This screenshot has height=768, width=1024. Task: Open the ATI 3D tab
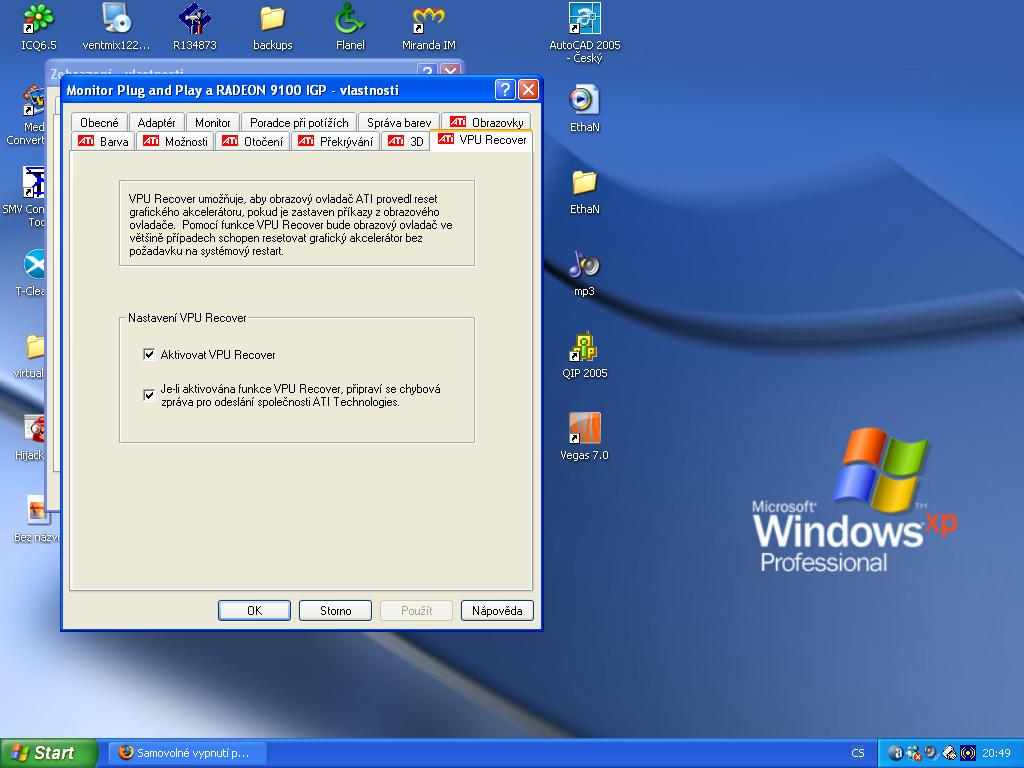point(406,141)
